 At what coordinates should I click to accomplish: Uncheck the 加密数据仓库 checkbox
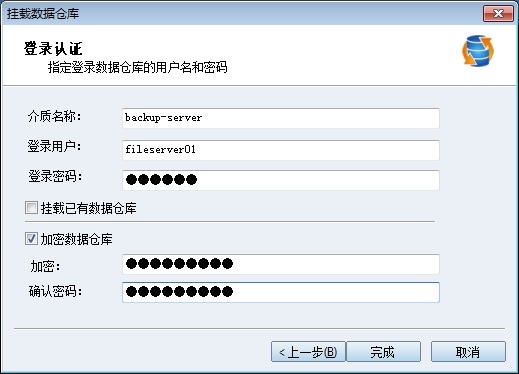[x=31, y=239]
